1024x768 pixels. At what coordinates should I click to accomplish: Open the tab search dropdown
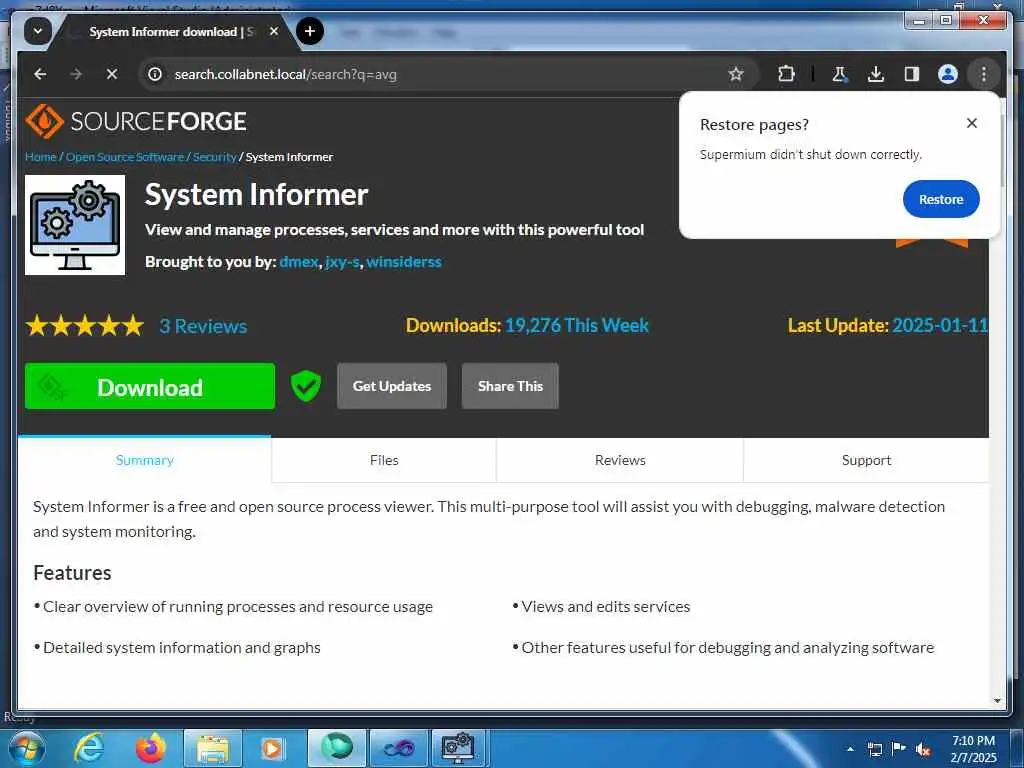[x=37, y=31]
